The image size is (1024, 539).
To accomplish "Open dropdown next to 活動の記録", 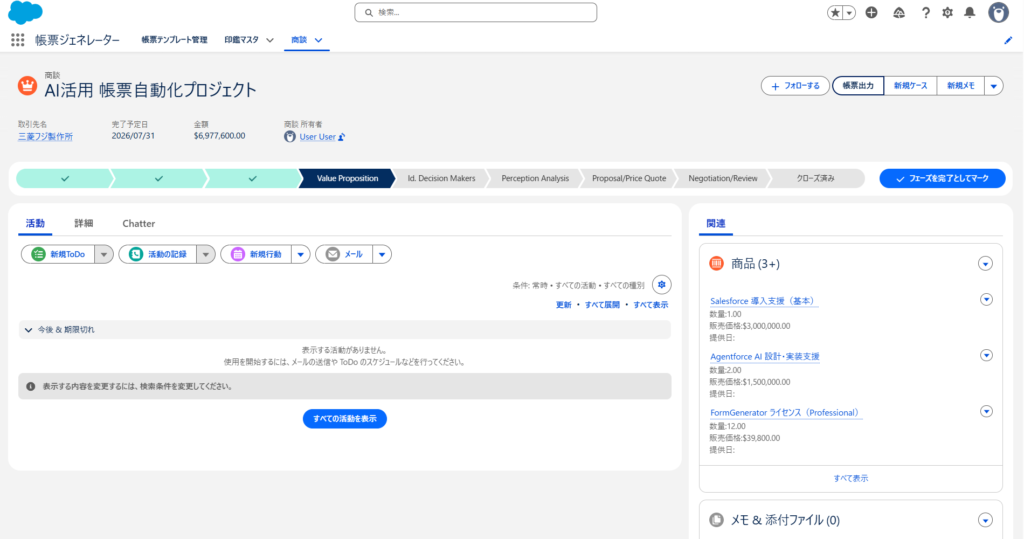I will pyautogui.click(x=206, y=254).
